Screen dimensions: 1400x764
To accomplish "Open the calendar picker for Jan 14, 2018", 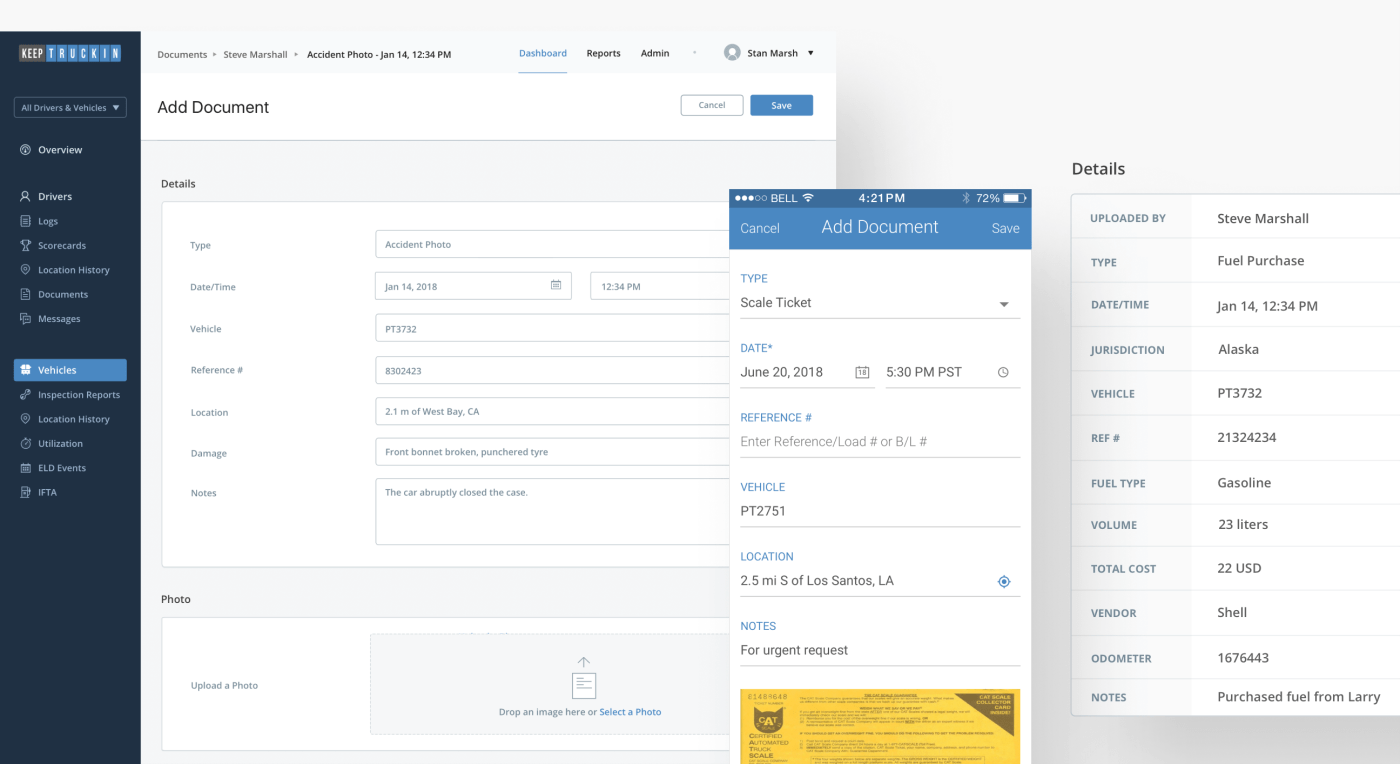I will click(x=556, y=285).
